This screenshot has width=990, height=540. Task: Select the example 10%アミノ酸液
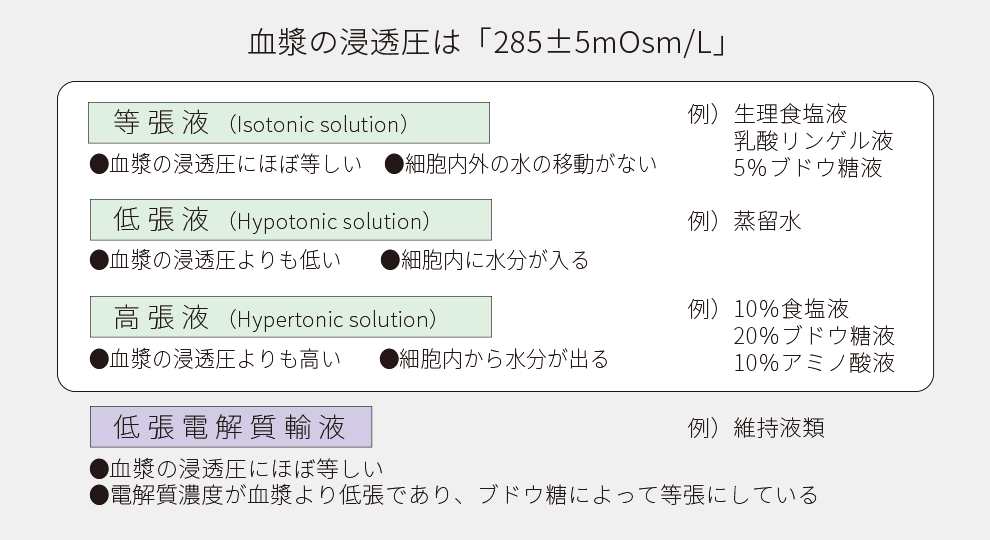[x=814, y=362]
